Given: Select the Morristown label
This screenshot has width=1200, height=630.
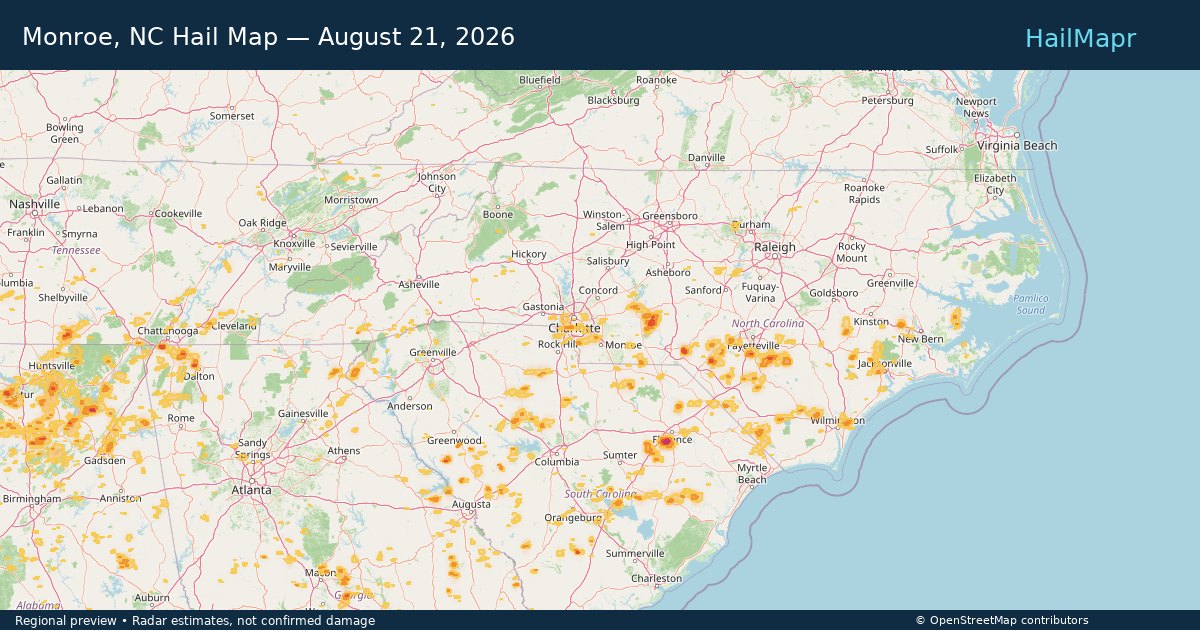Looking at the screenshot, I should click(351, 201).
